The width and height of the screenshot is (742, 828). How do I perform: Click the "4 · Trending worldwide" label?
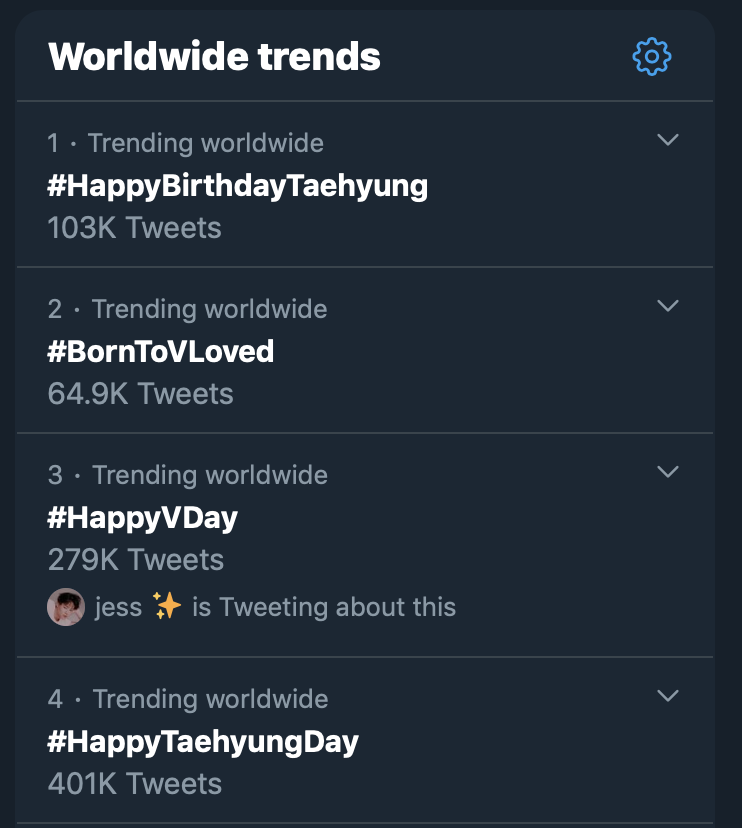[x=188, y=699]
